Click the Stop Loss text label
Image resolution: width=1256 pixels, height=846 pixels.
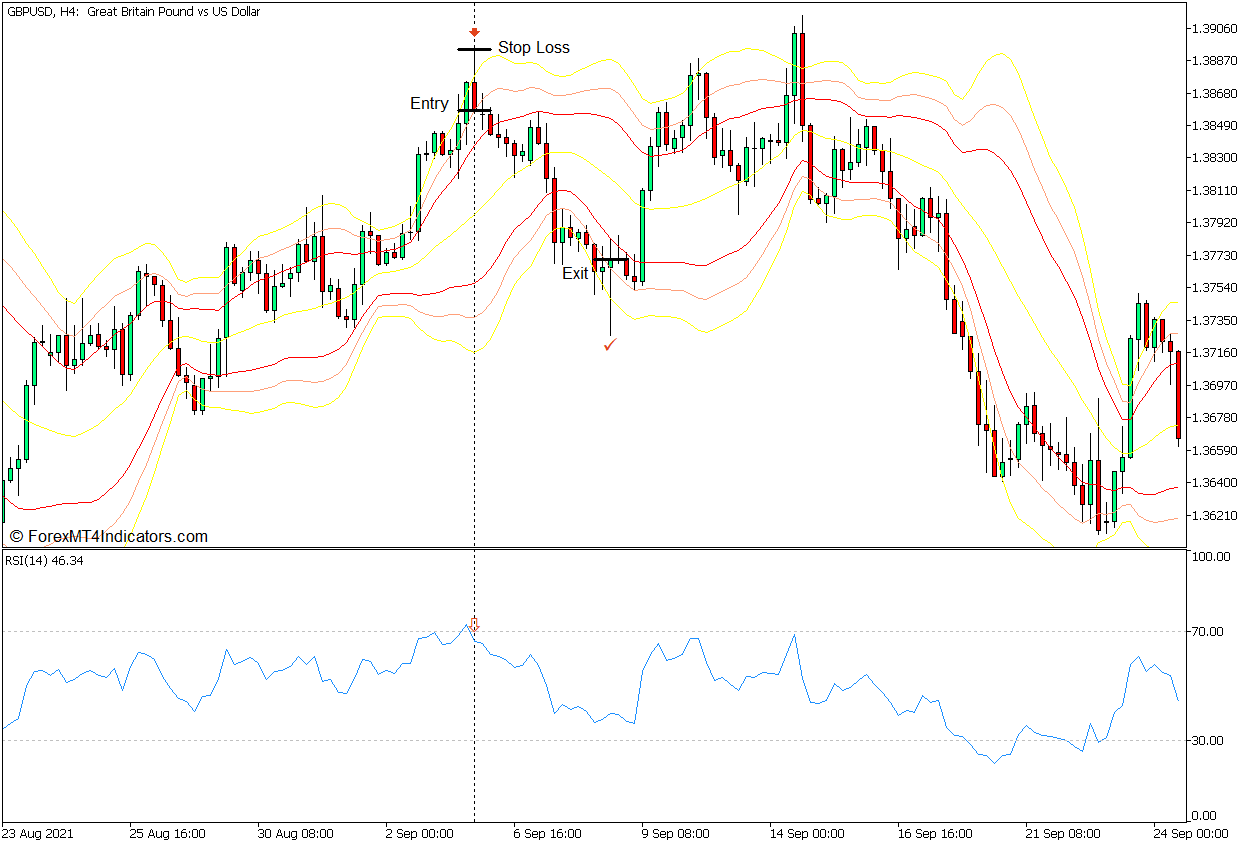click(535, 47)
